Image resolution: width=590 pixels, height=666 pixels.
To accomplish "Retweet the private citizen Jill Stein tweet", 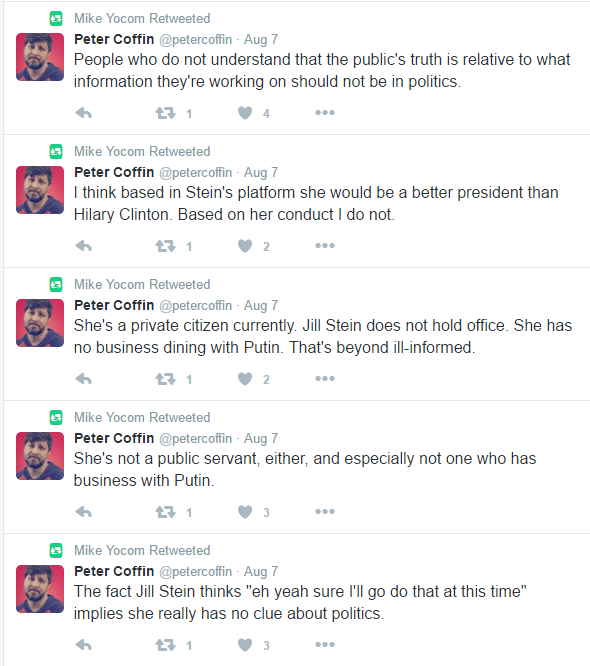I will coord(165,379).
